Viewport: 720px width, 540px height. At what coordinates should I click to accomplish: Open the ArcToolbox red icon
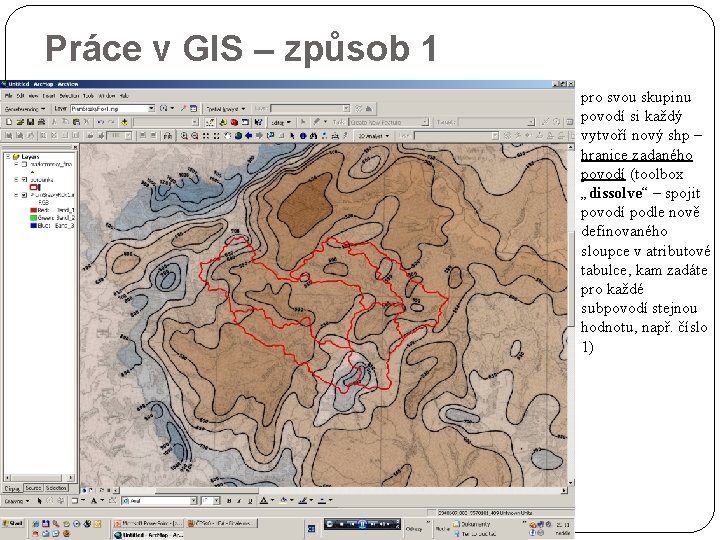coord(234,122)
